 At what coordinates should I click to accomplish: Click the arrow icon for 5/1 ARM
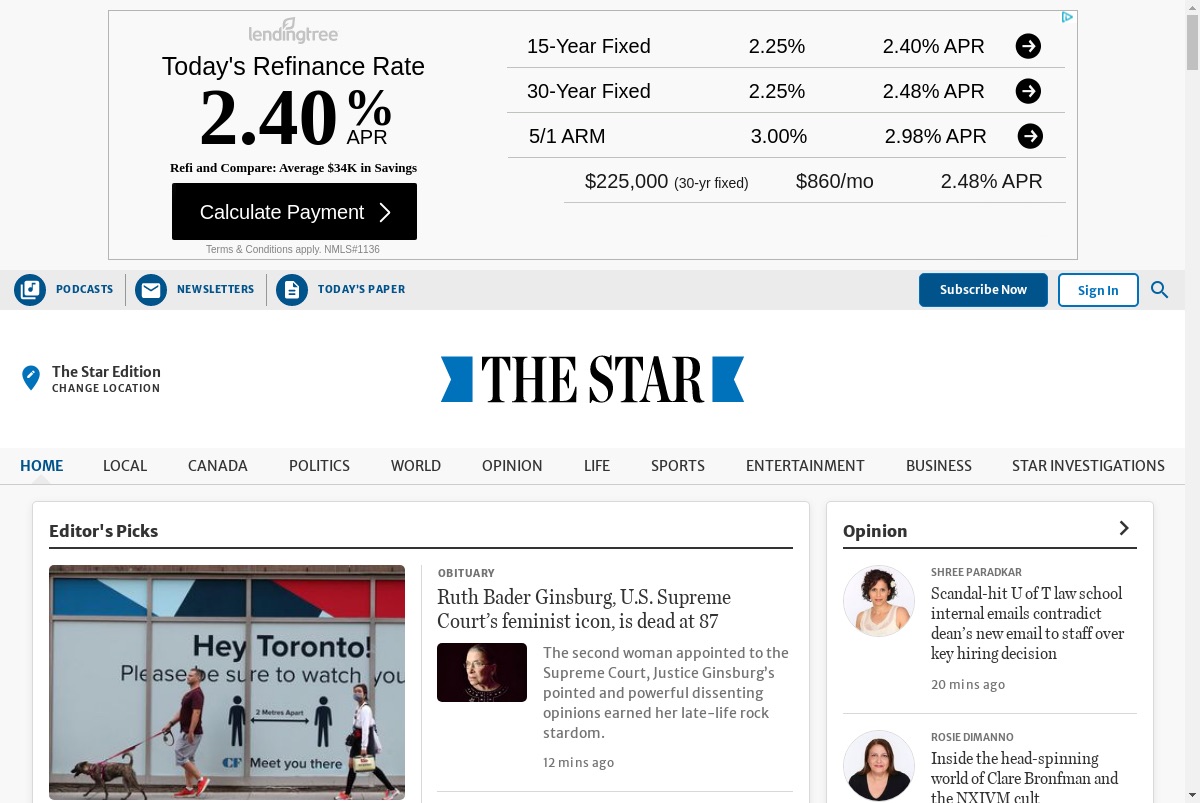(1030, 136)
